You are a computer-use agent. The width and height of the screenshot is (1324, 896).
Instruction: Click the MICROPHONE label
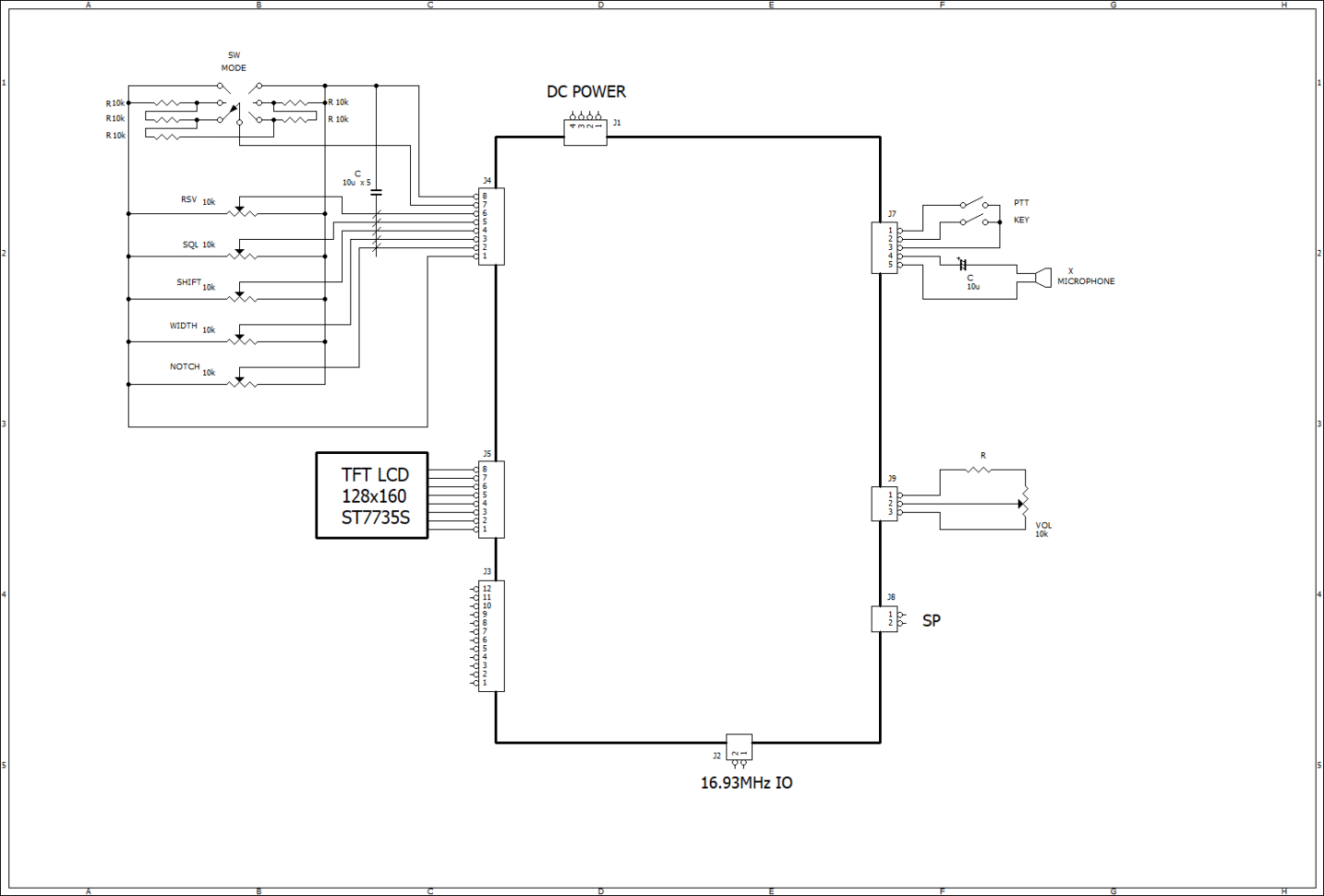1086,281
